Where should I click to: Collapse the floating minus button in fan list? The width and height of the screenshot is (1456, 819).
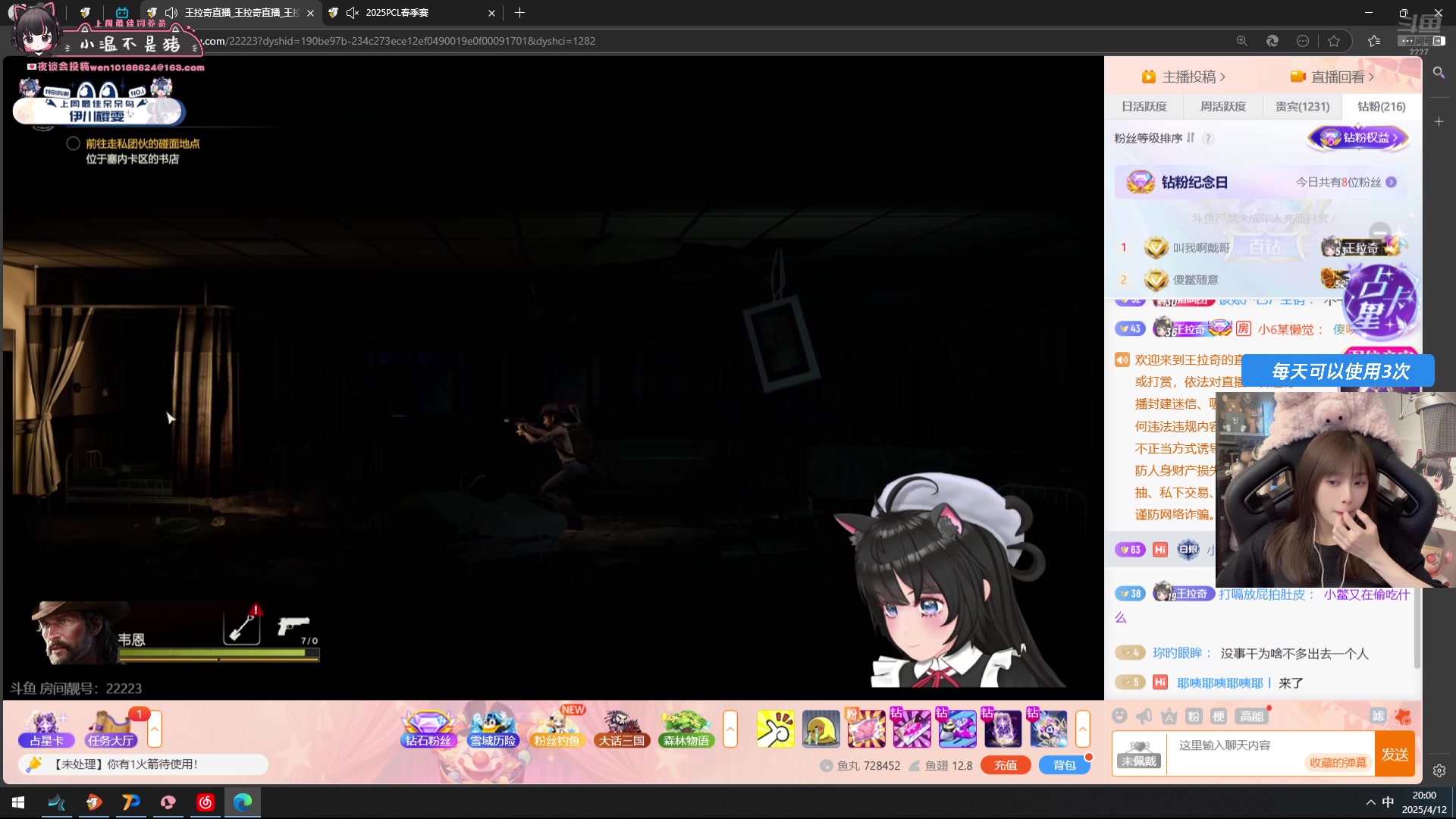1379,232
